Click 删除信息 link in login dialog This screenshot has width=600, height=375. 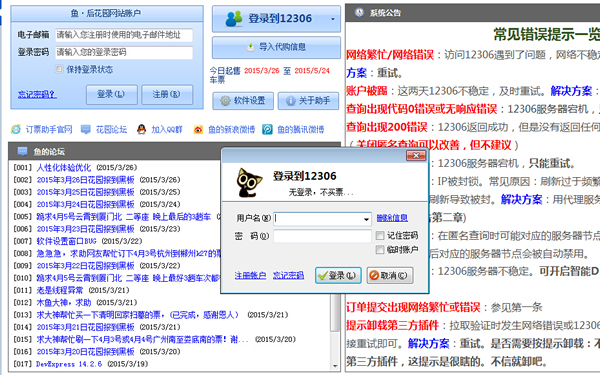(392, 218)
